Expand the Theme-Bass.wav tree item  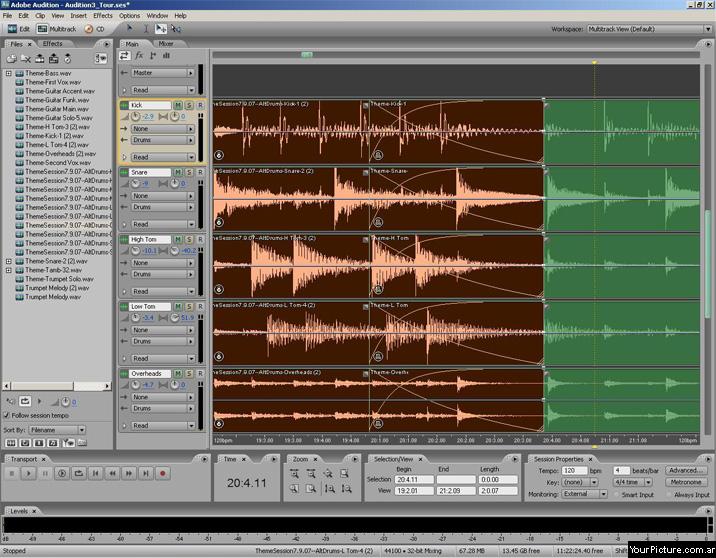point(9,73)
